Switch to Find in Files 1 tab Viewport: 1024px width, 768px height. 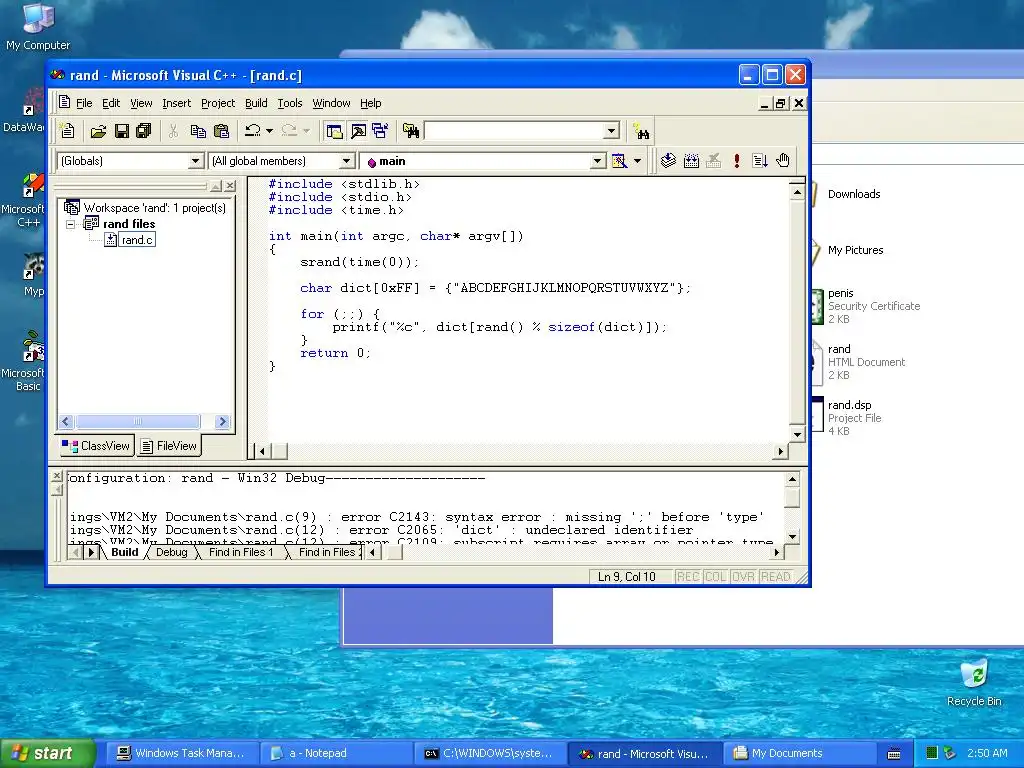tap(240, 552)
